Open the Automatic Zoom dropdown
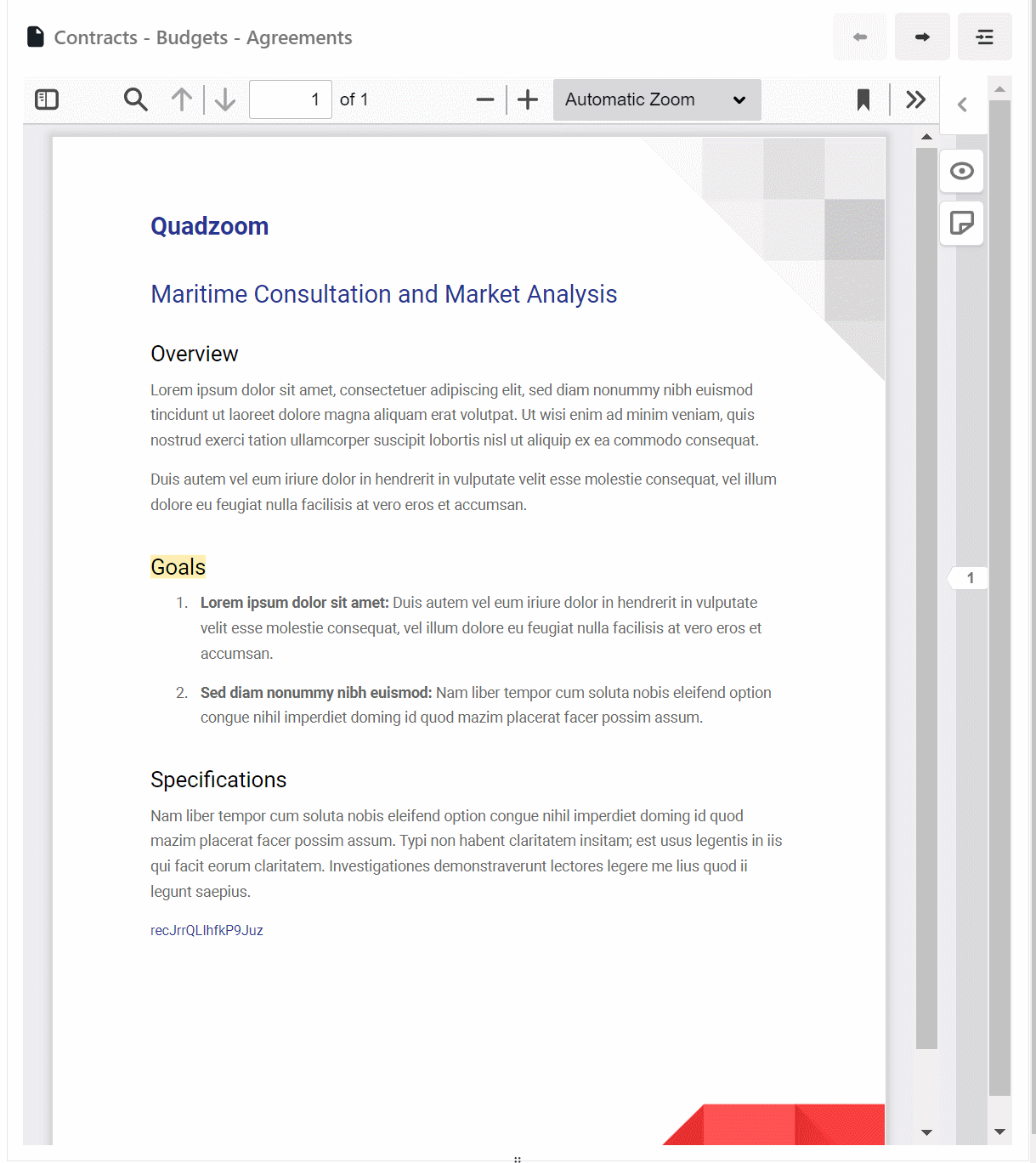The image size is (1036, 1163). coord(656,99)
